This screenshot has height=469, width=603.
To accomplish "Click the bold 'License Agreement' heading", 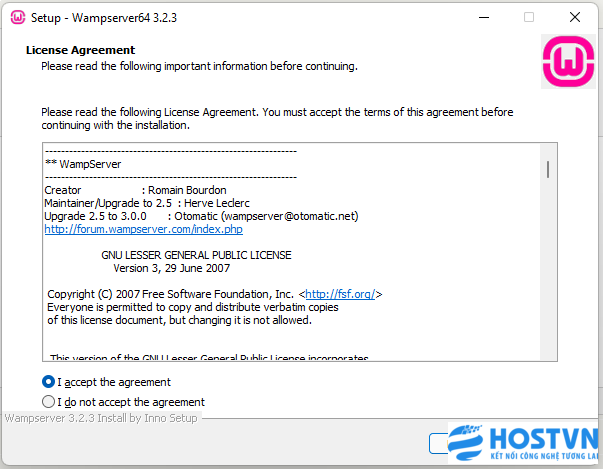I will tap(80, 50).
